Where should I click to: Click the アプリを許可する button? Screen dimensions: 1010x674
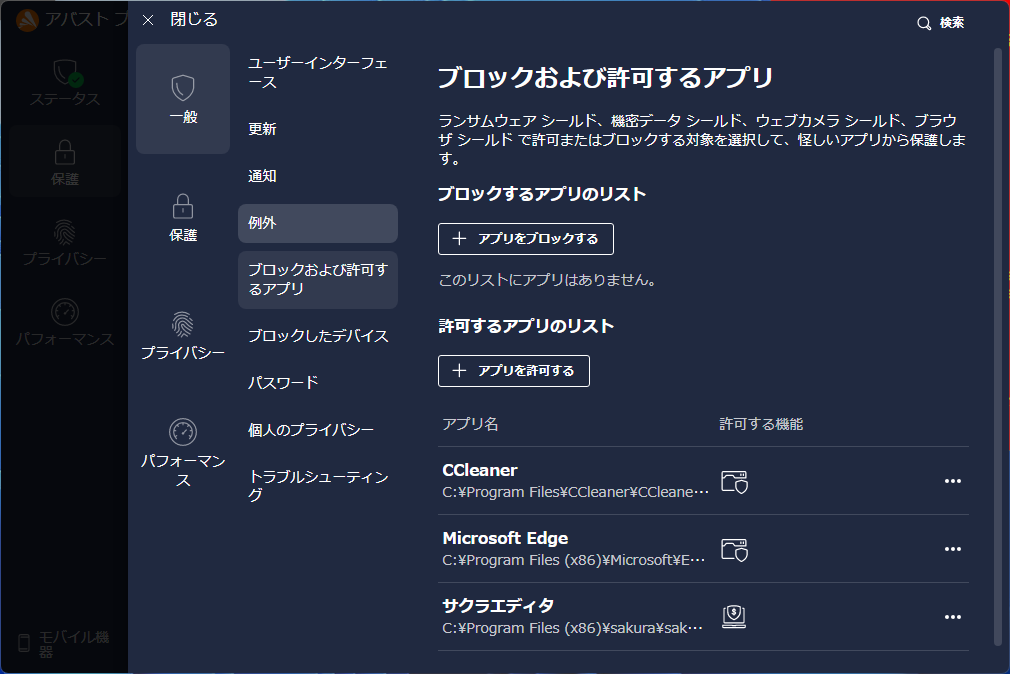(513, 371)
